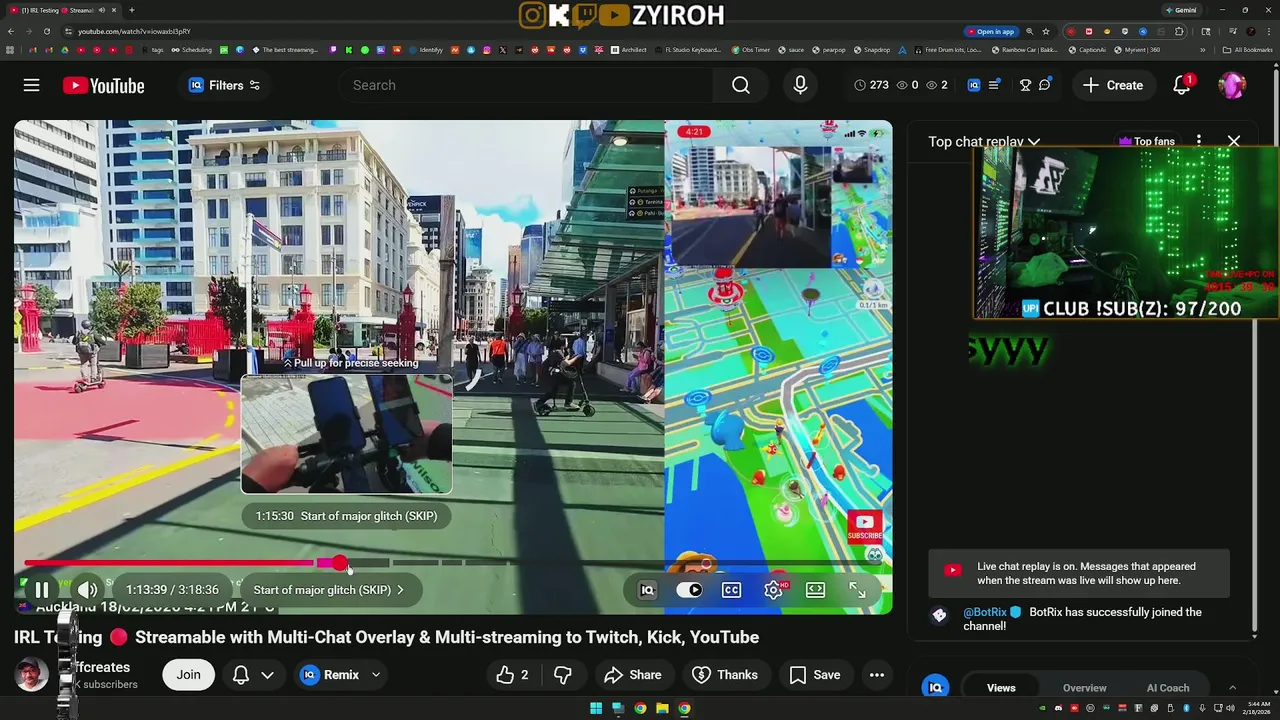Pause the video
Image resolution: width=1280 pixels, height=720 pixels.
(x=42, y=590)
